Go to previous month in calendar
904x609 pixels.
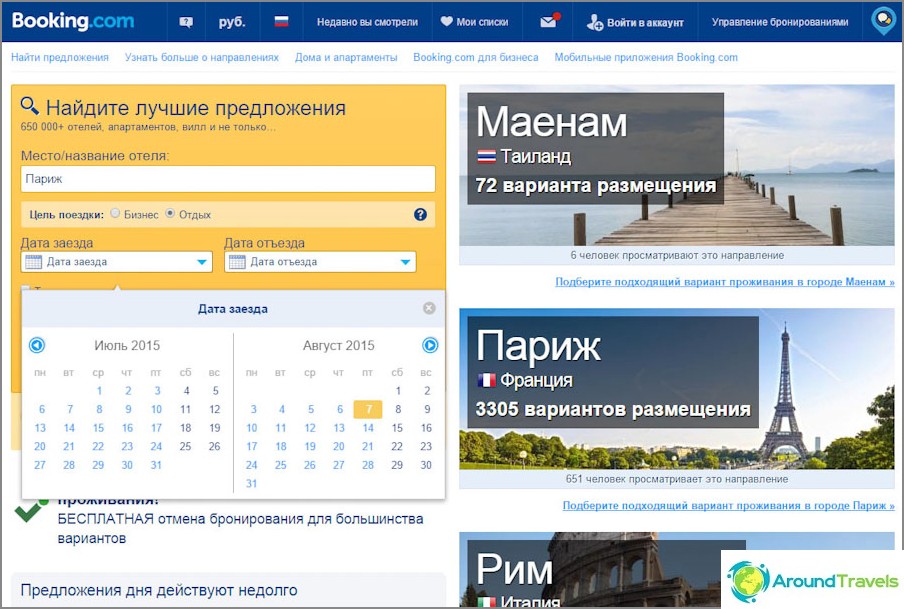coord(37,345)
